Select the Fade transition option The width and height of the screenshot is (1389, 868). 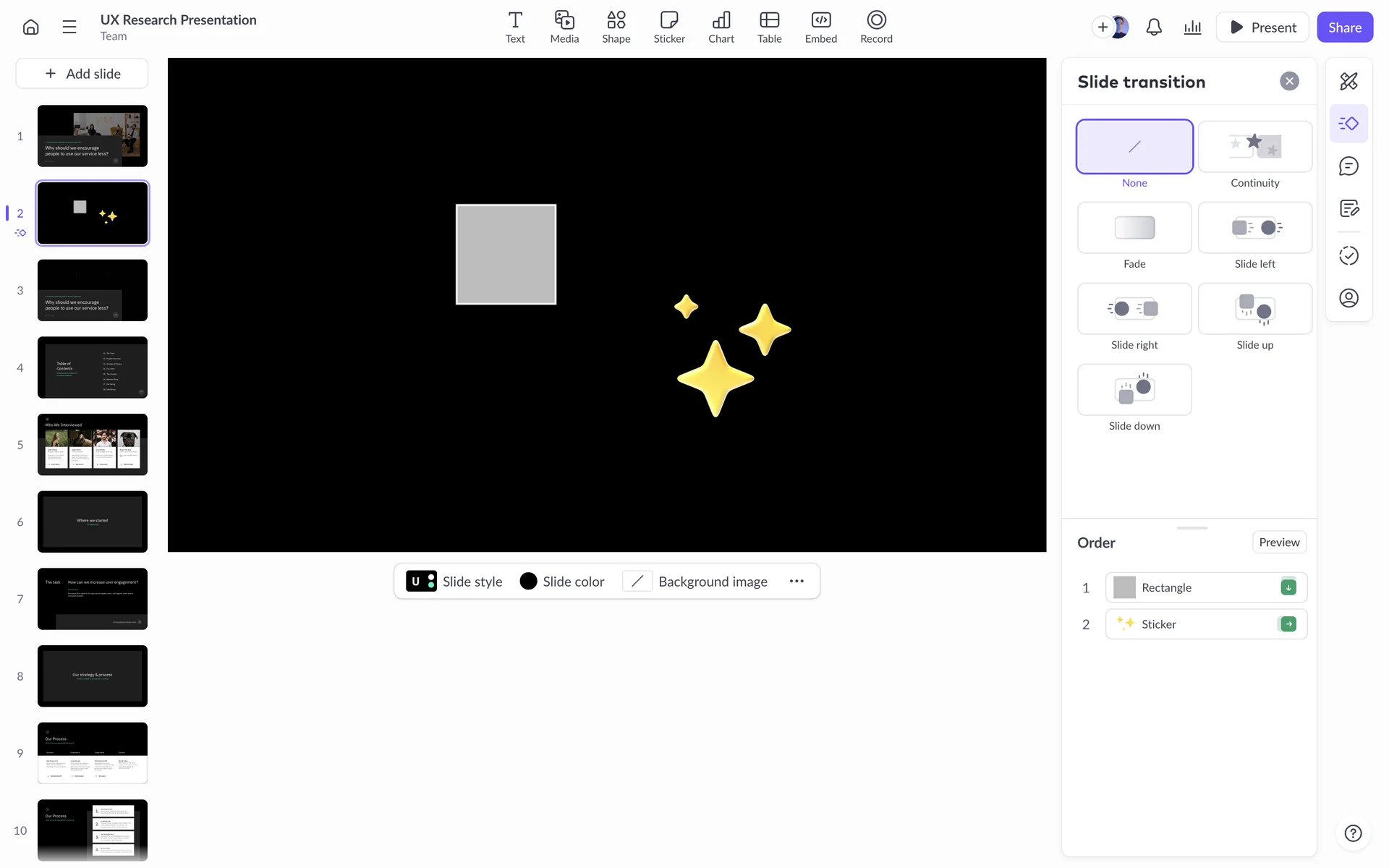pos(1134,228)
